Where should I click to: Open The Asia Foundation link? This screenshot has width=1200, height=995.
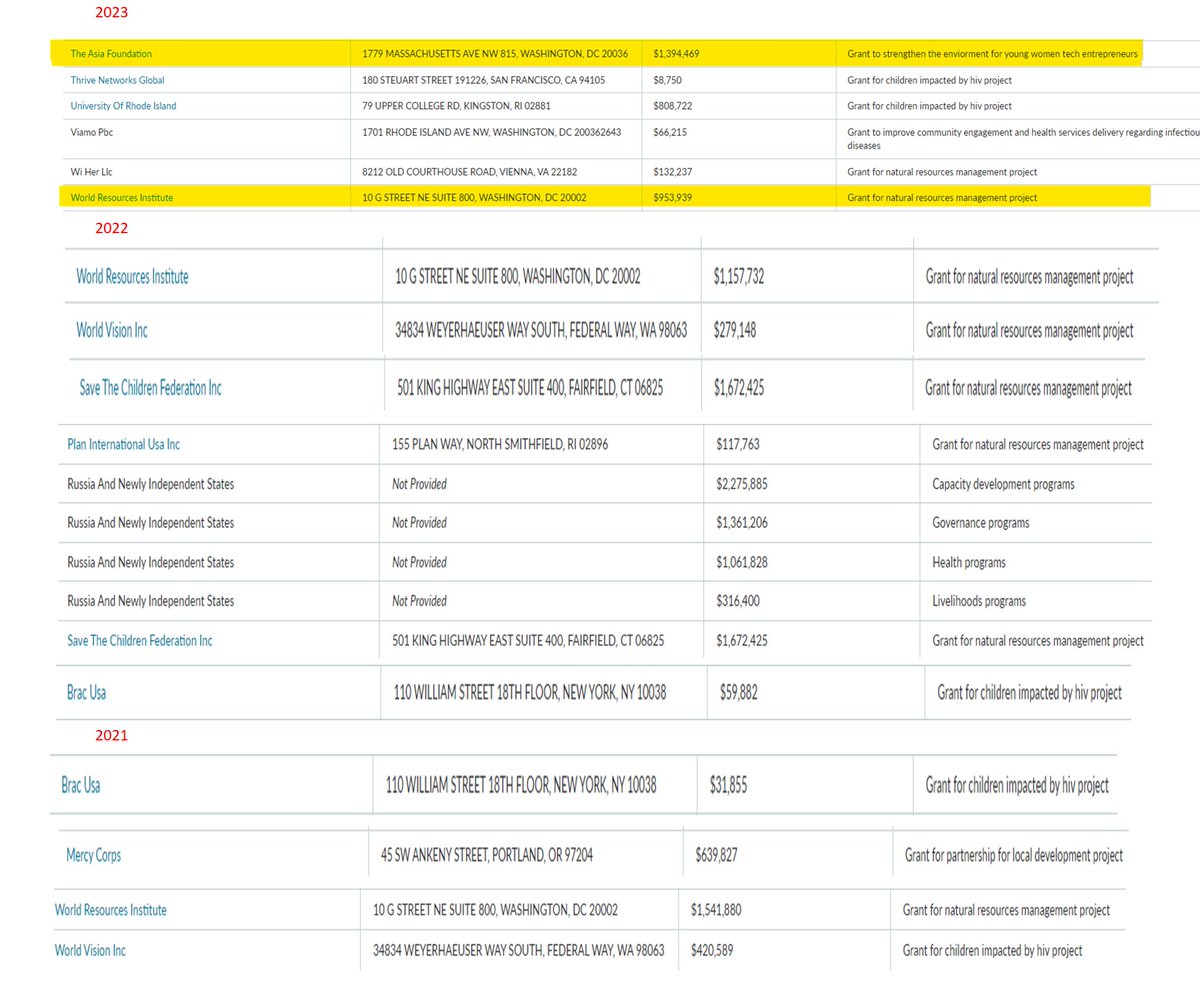(111, 53)
